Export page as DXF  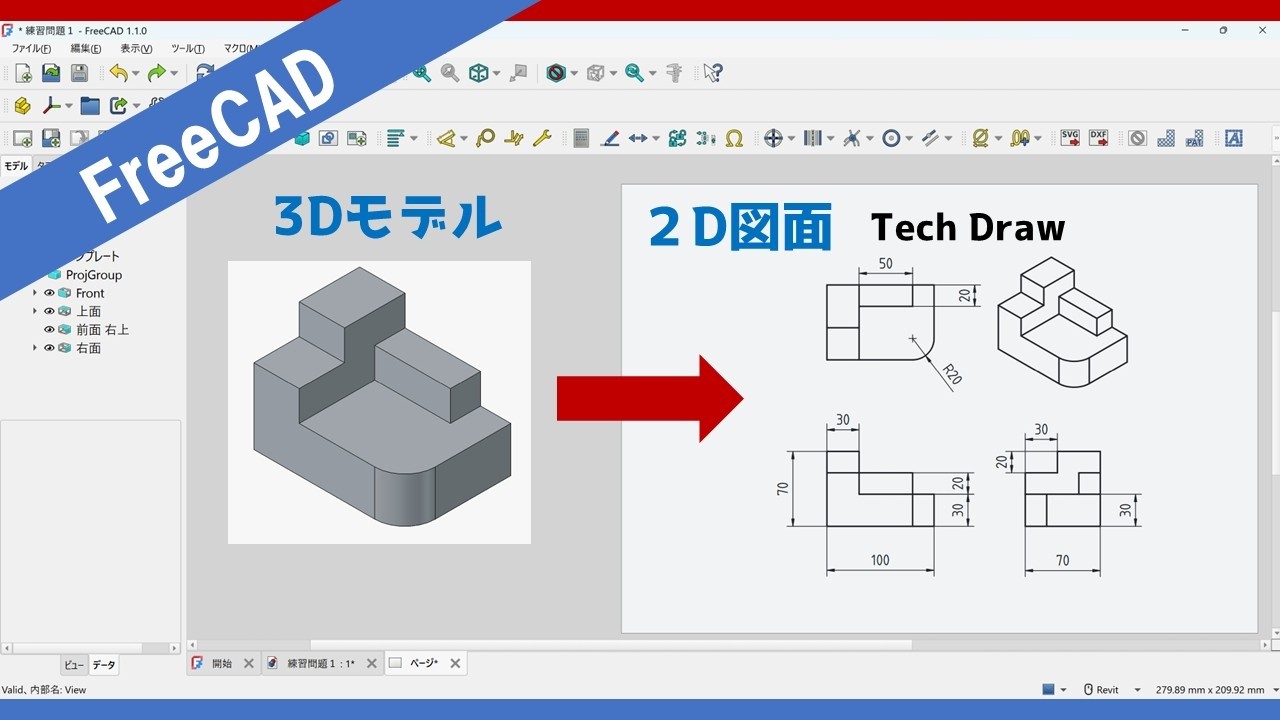(x=1098, y=138)
